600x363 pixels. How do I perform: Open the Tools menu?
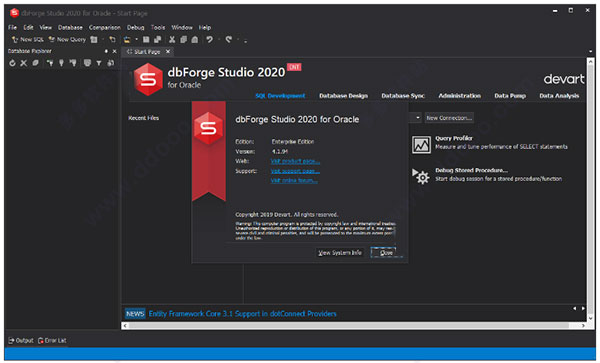click(158, 28)
